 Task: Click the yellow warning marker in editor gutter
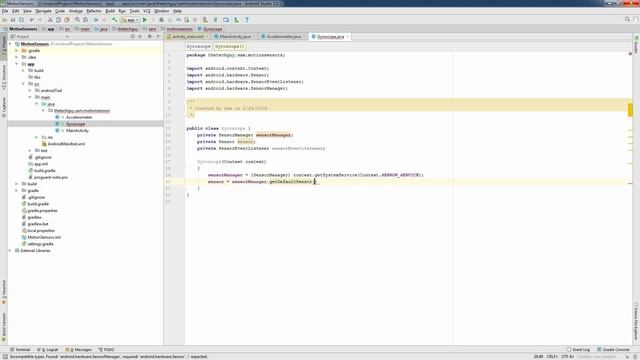pos(630,109)
